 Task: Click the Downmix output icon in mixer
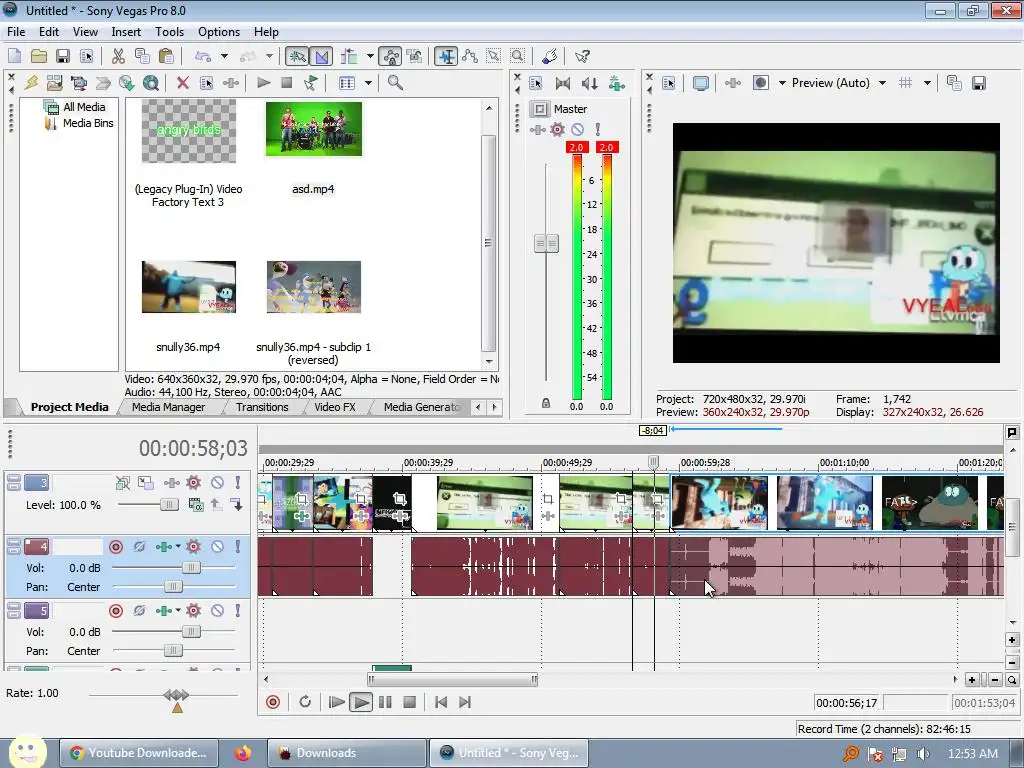pyautogui.click(x=563, y=83)
